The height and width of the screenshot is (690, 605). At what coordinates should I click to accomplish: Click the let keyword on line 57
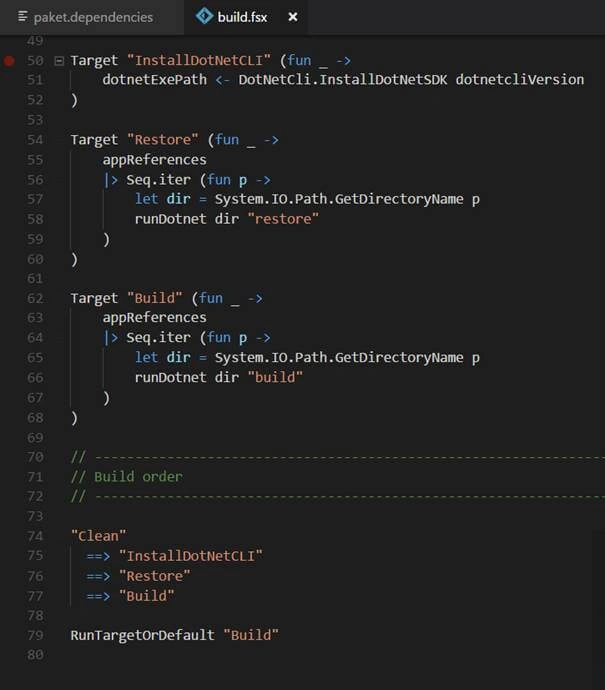click(x=147, y=199)
